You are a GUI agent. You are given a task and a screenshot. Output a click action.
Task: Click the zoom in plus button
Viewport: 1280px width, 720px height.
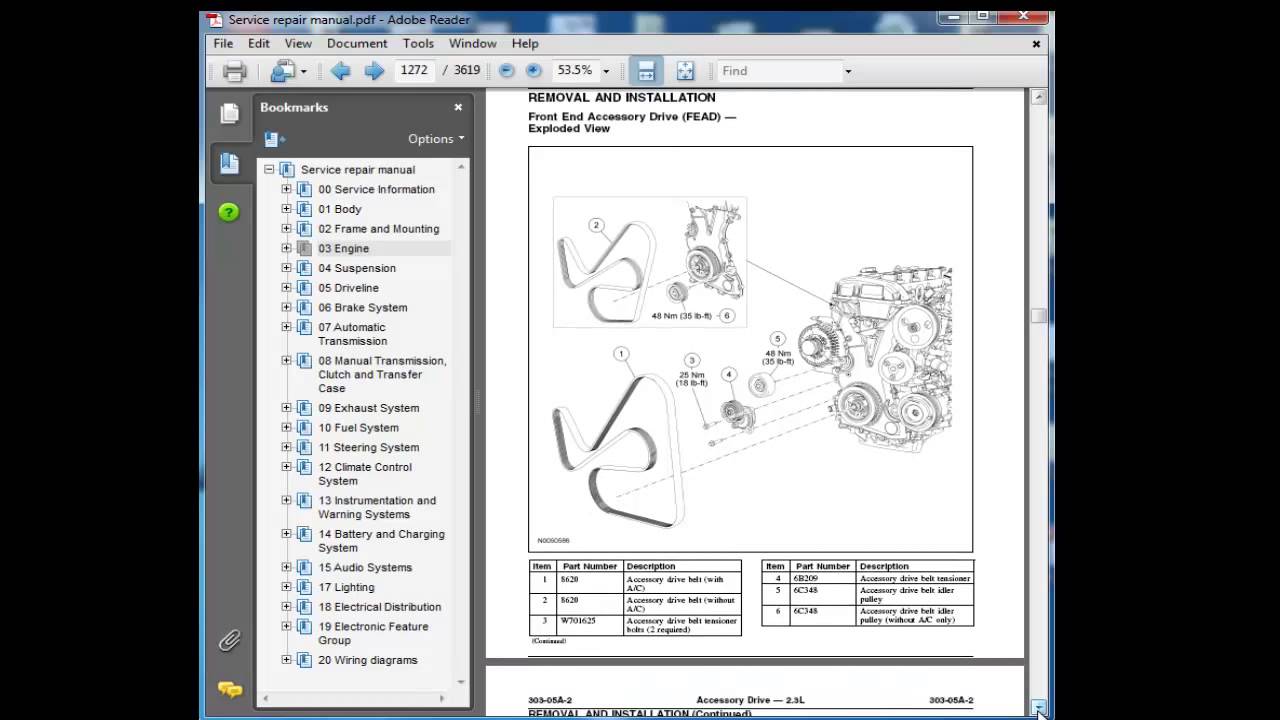coord(533,71)
